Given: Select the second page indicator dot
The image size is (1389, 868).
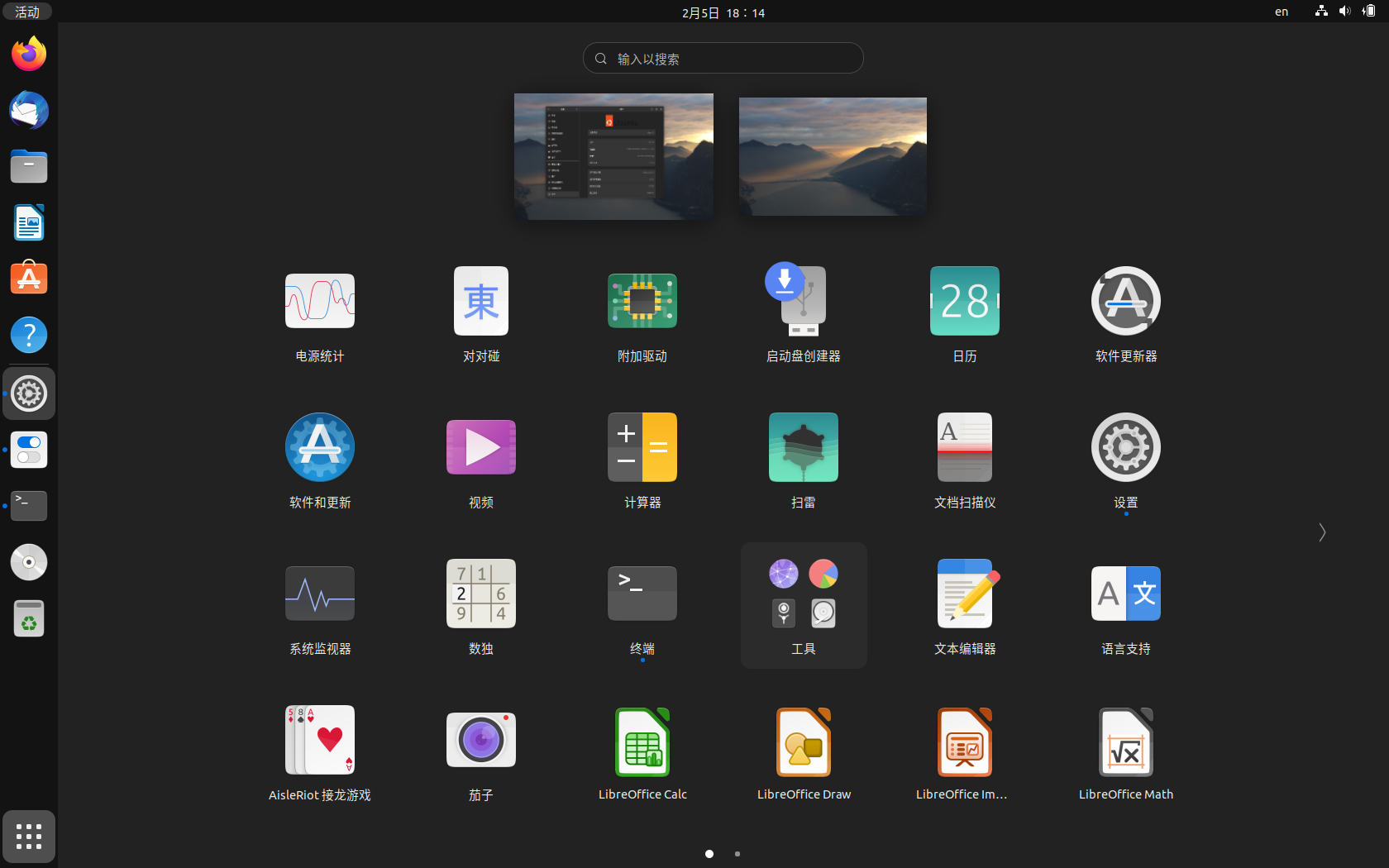Looking at the screenshot, I should click(737, 854).
